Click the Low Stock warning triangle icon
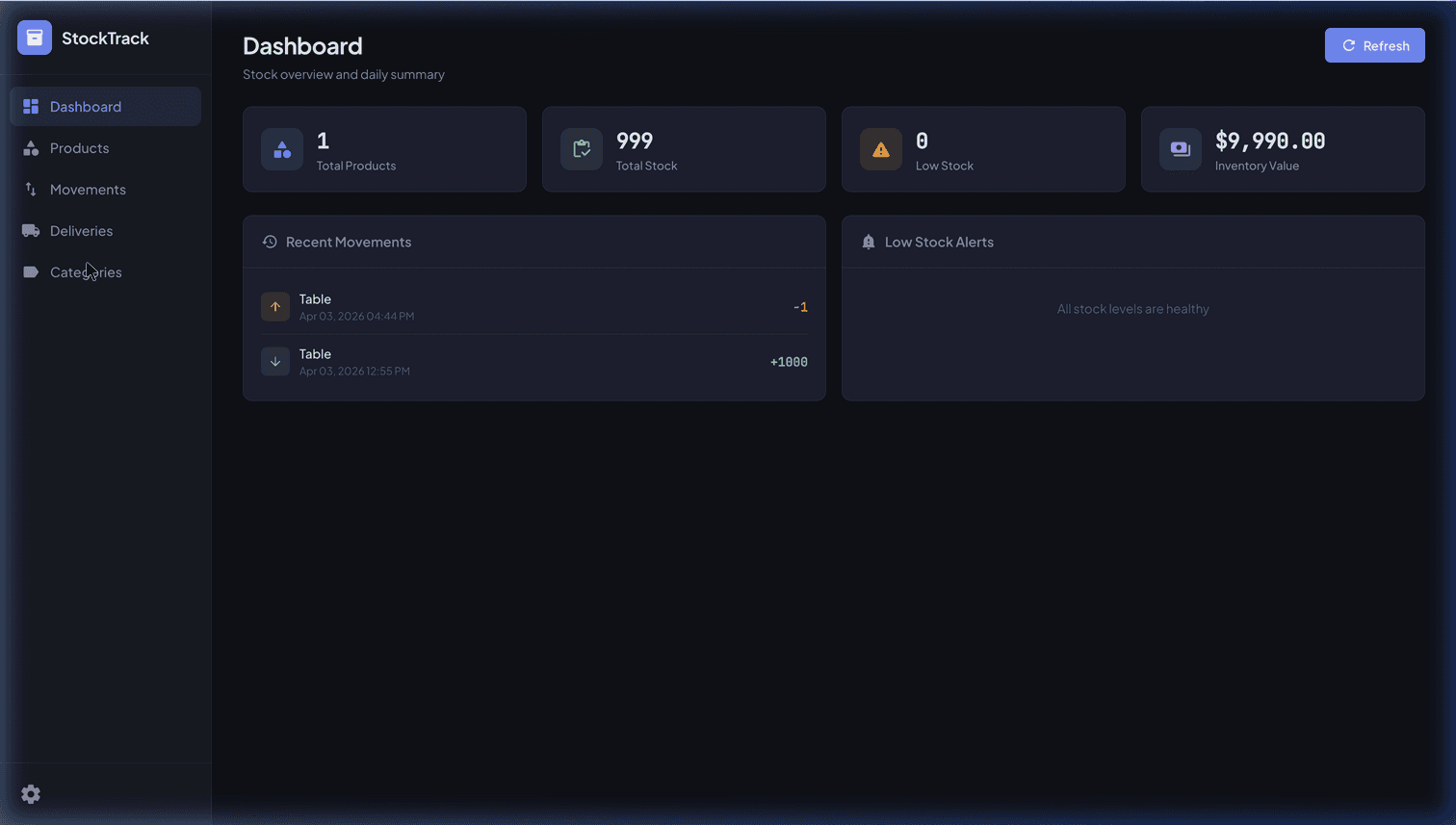Screen dimensions: 1456x825 (880, 149)
